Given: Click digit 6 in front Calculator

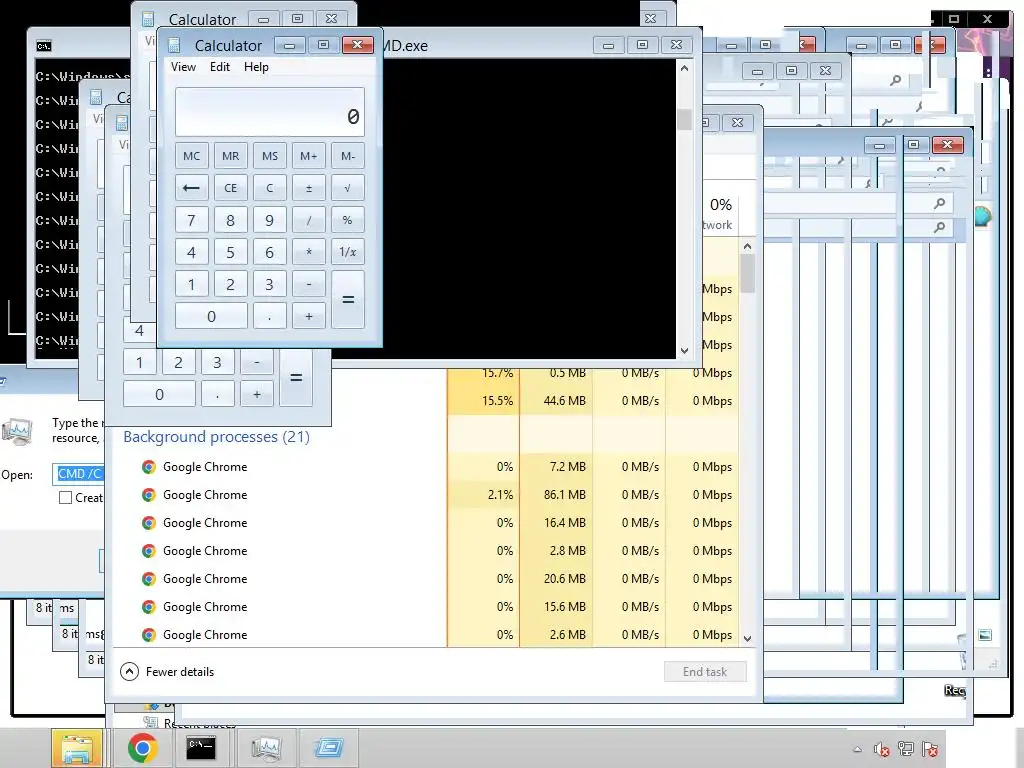Looking at the screenshot, I should [270, 252].
